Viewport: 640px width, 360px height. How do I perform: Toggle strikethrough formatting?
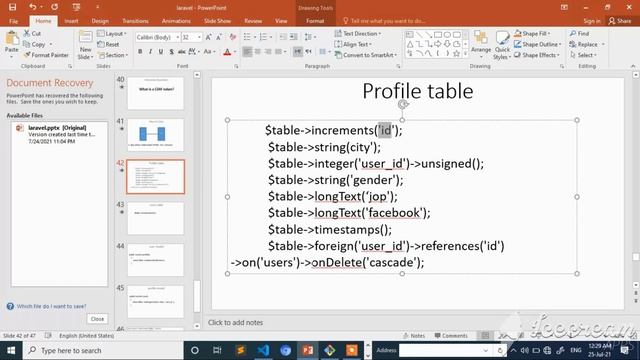coord(182,52)
